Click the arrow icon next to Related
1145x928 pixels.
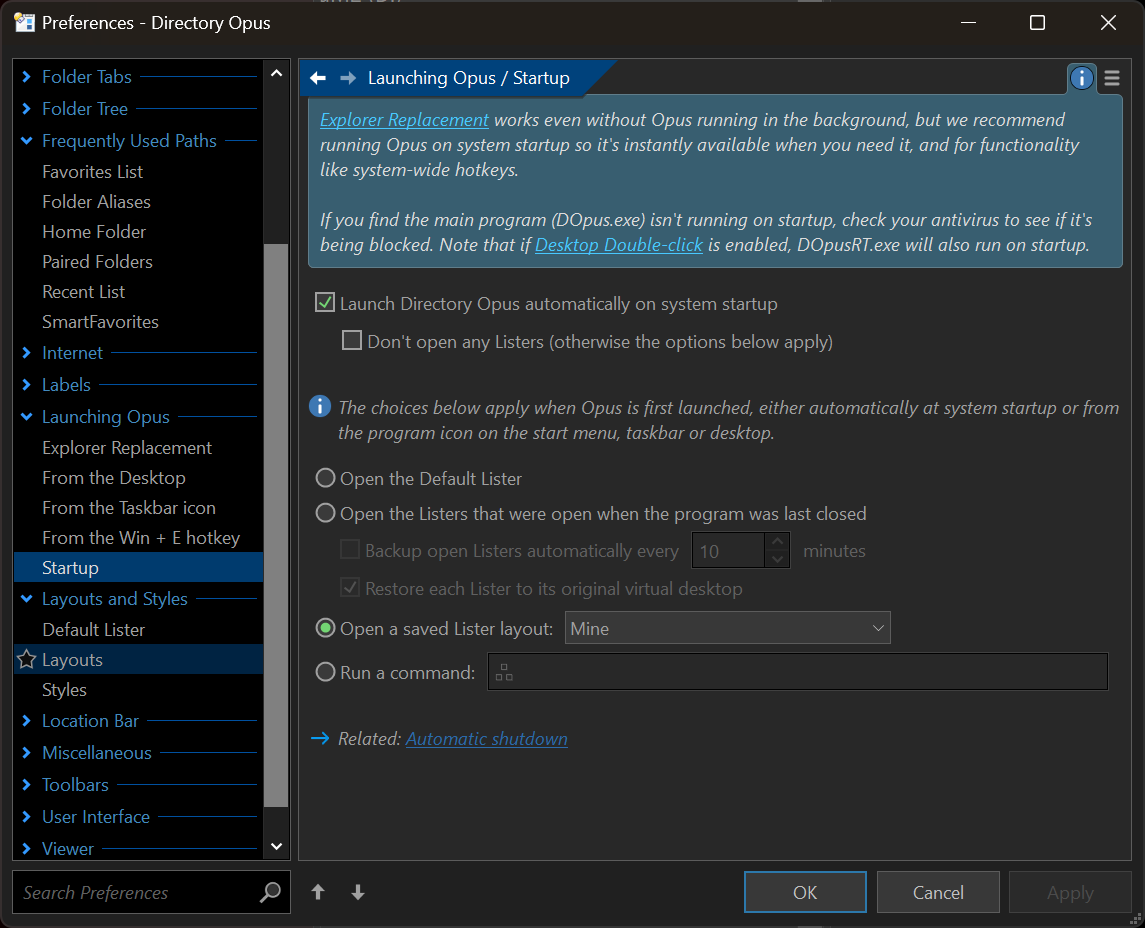click(x=320, y=739)
